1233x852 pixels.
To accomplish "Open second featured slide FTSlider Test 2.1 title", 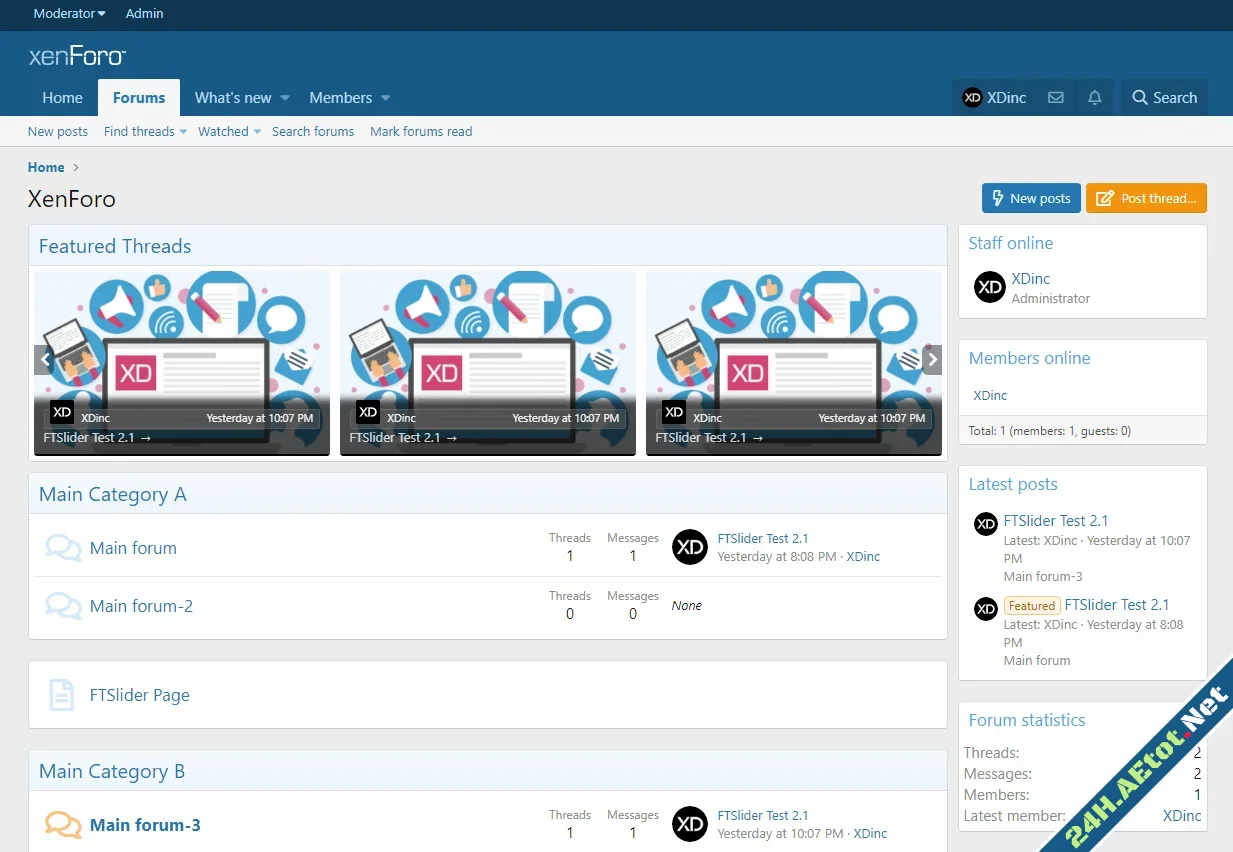I will pos(403,437).
